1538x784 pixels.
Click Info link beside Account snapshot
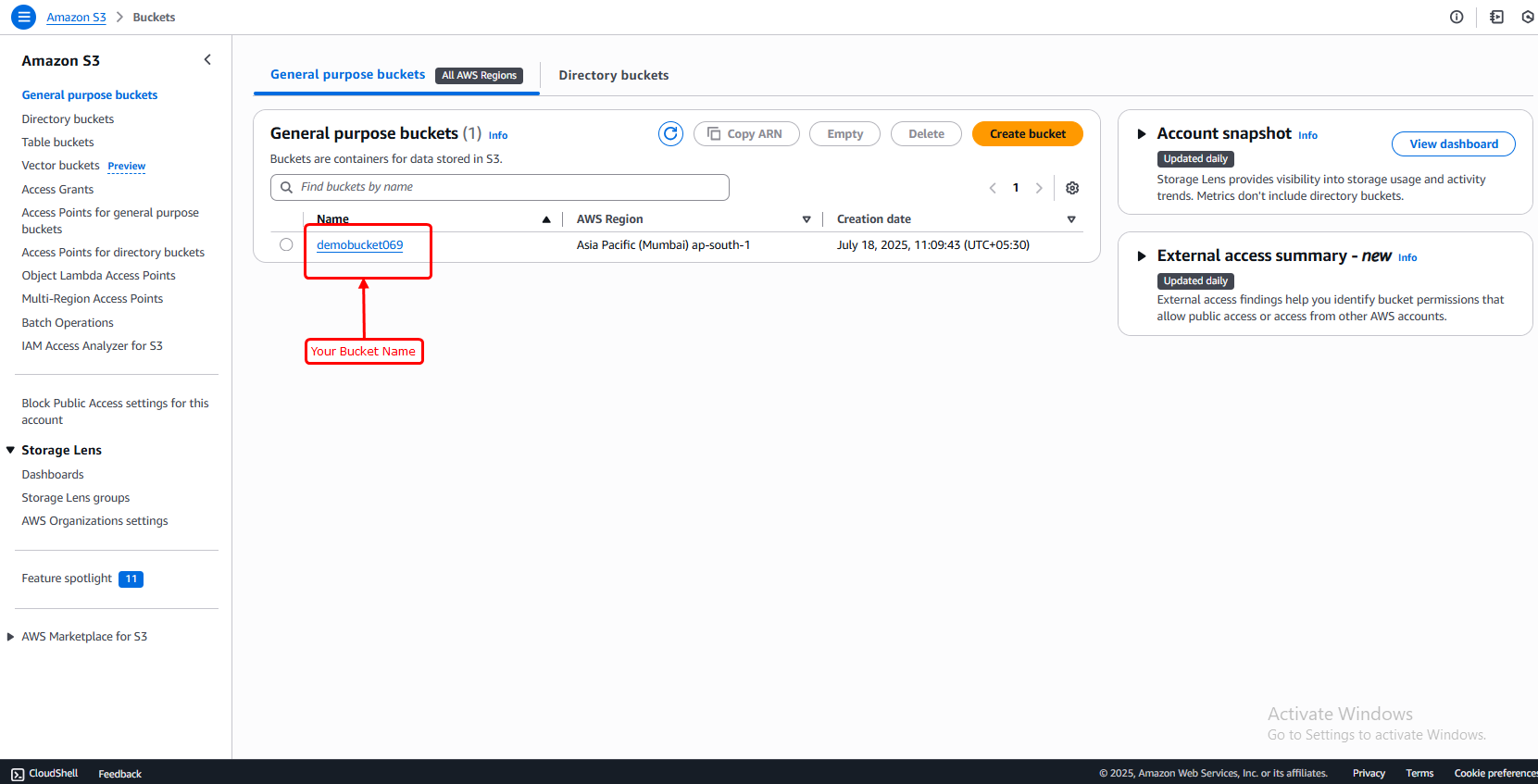pos(1307,135)
